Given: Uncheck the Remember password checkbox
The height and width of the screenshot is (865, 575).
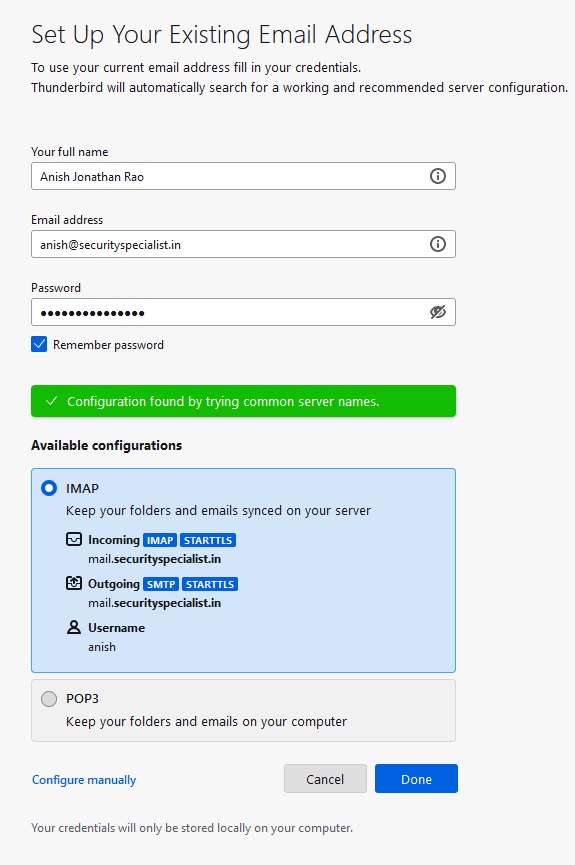Looking at the screenshot, I should (x=39, y=344).
